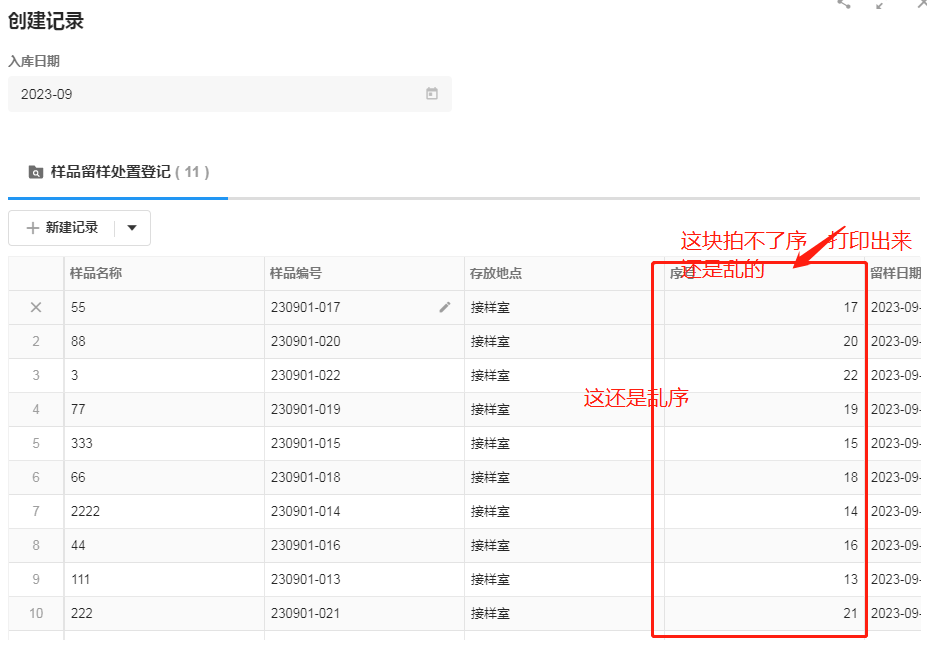927x646 pixels.
Task: Click row number 10 in the table
Action: pos(36,613)
